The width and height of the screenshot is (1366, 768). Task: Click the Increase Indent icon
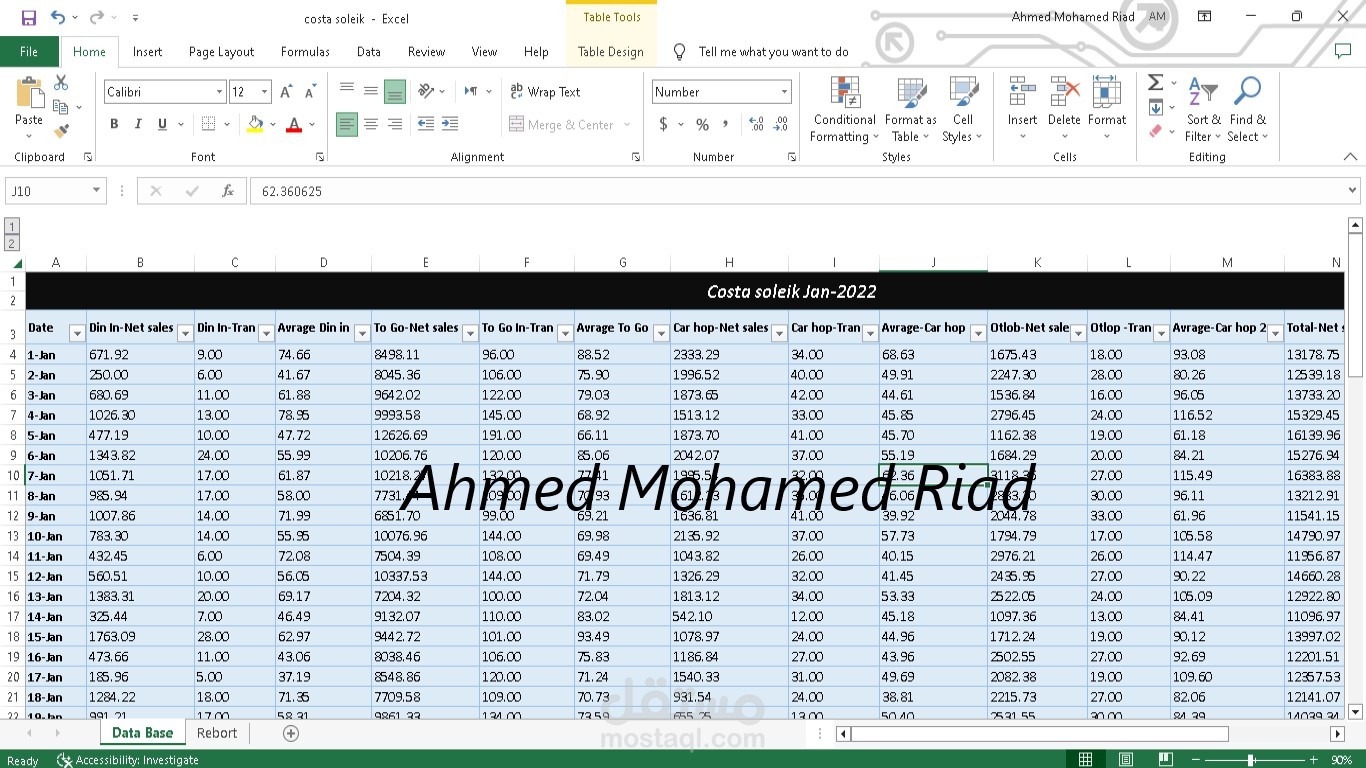pyautogui.click(x=450, y=124)
